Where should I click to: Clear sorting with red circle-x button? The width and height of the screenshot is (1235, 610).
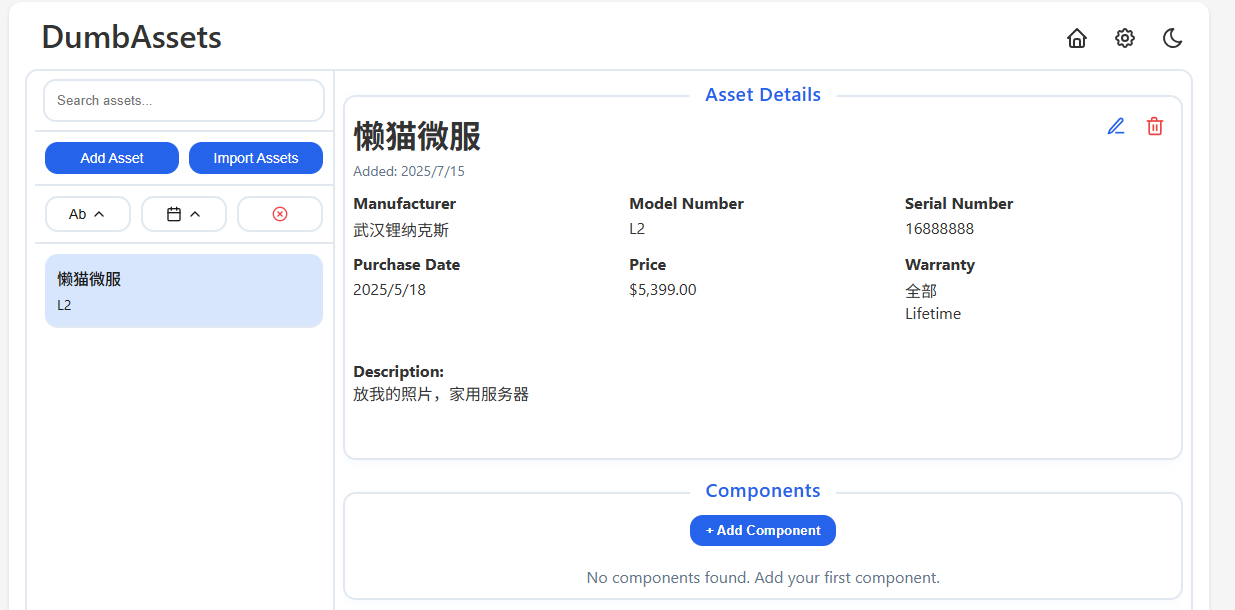coord(280,214)
